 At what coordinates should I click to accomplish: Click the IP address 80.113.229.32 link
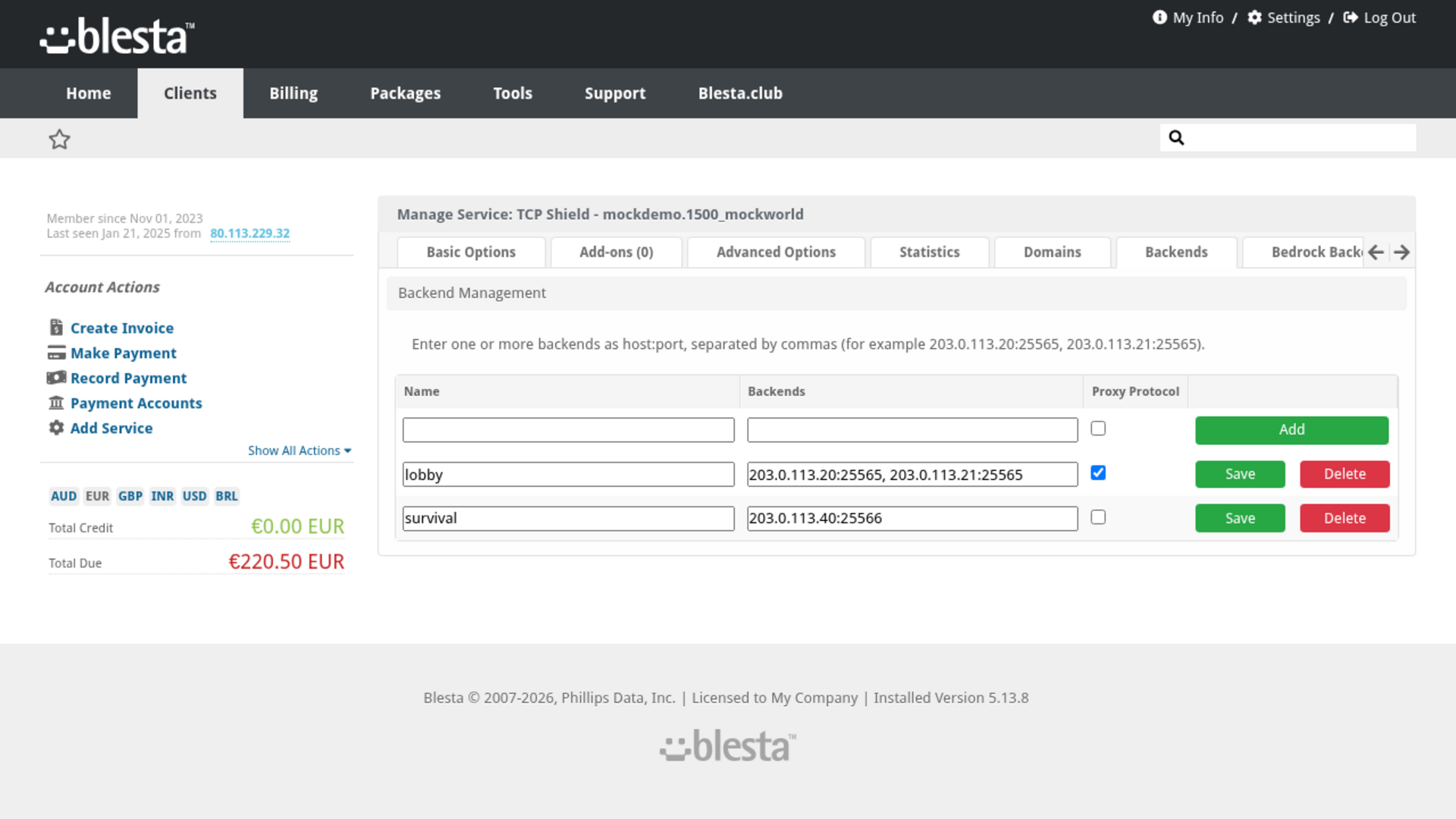250,234
